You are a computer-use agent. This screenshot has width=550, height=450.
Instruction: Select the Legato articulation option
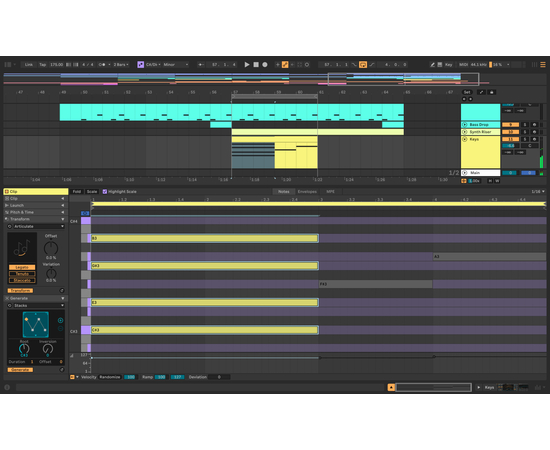click(22, 267)
